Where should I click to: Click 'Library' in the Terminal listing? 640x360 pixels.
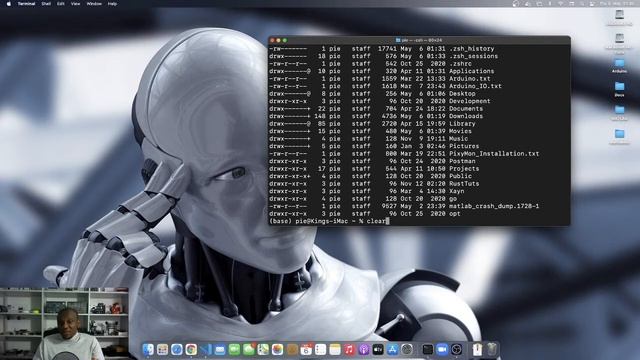click(462, 124)
